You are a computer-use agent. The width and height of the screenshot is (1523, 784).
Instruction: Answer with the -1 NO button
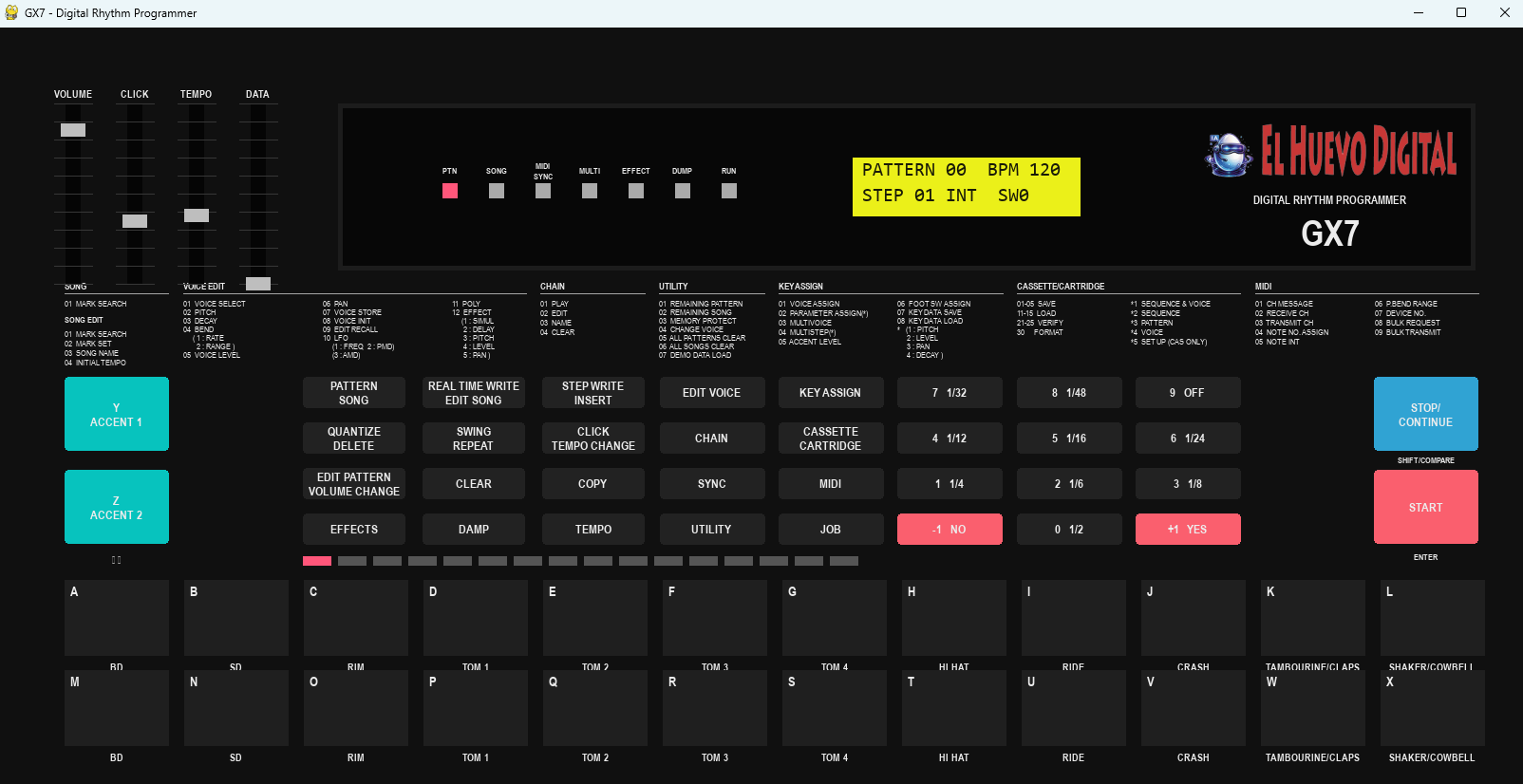click(950, 530)
